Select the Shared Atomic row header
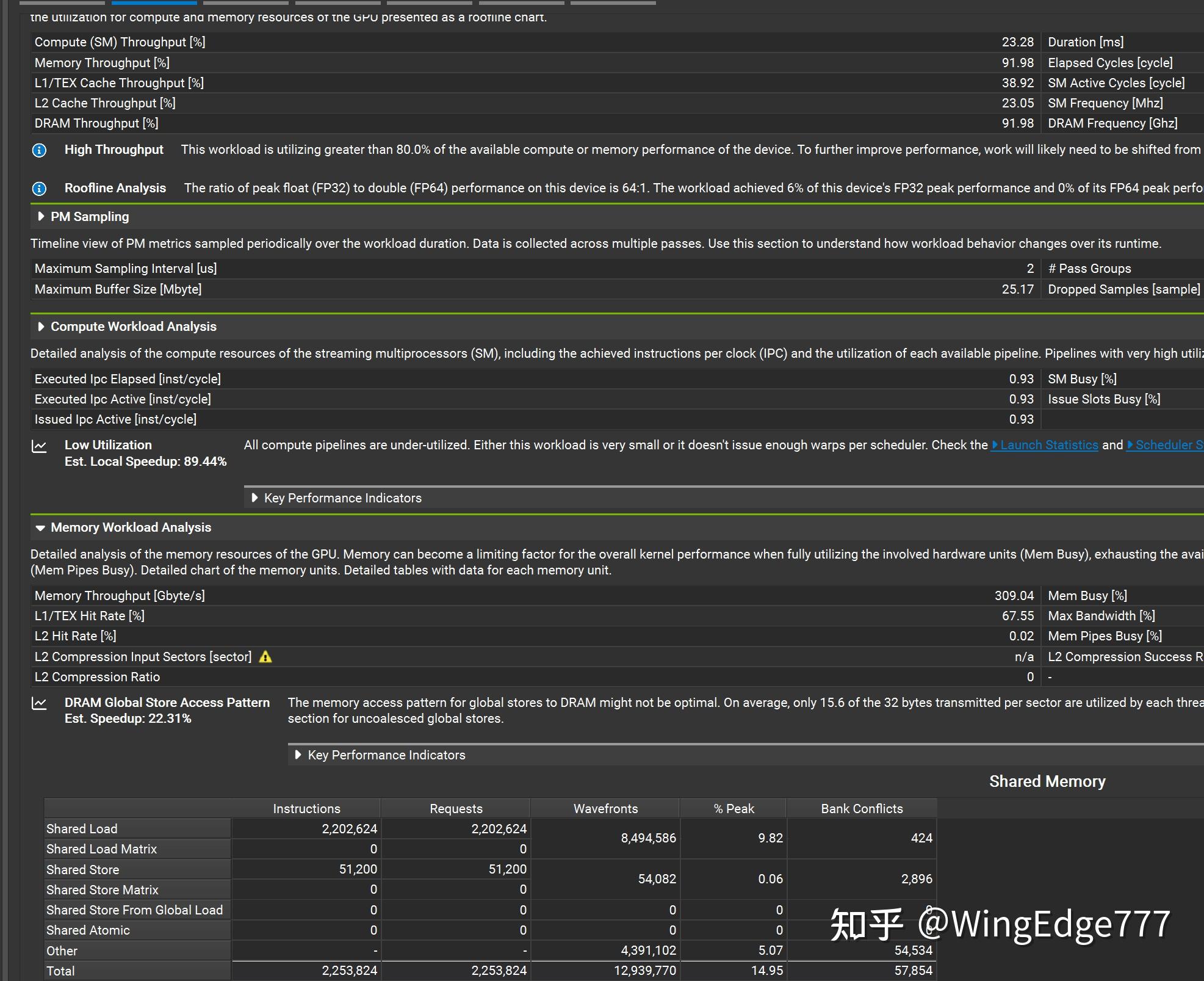Screen dimensions: 1204x981 (137, 930)
